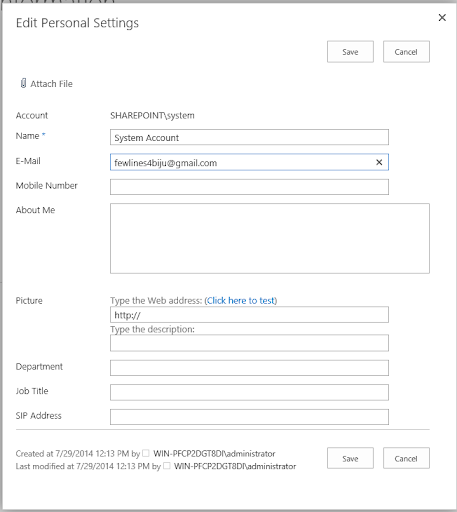Image resolution: width=457 pixels, height=512 pixels.
Task: Click the 'Department' label
Action: 39,367
